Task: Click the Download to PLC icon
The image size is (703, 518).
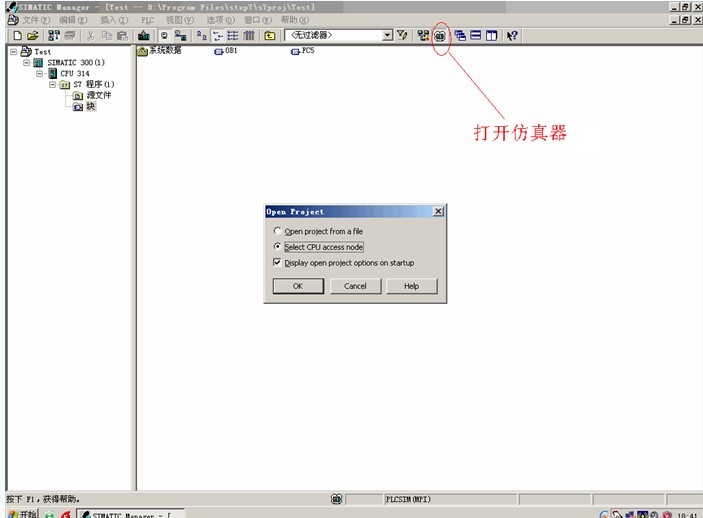Action: [144, 35]
